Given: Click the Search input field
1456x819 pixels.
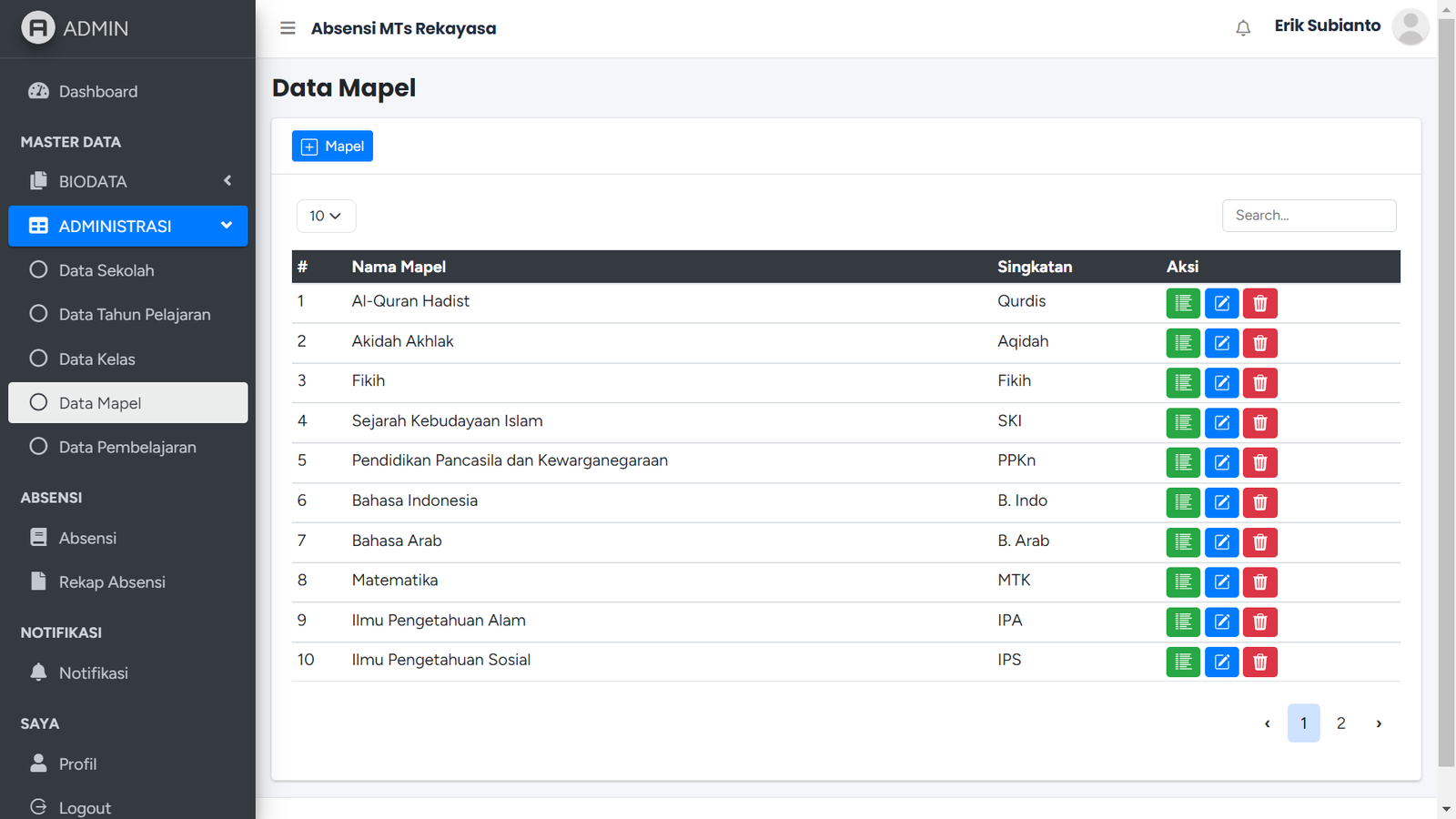Looking at the screenshot, I should pos(1309,216).
